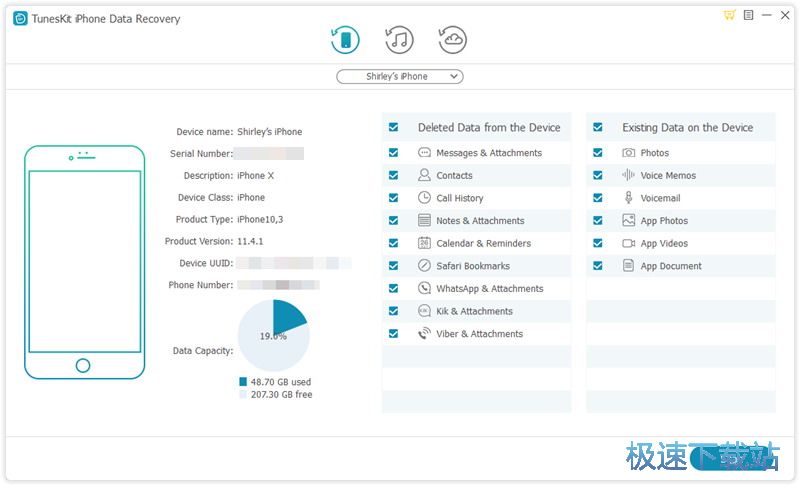This screenshot has width=800, height=486.
Task: Click the Viber & Attachments phone icon
Action: [x=424, y=334]
